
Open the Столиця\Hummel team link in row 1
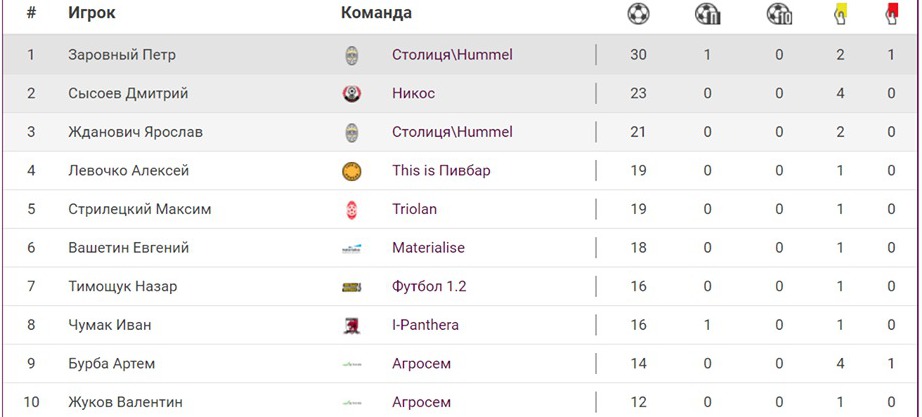pyautogui.click(x=452, y=55)
